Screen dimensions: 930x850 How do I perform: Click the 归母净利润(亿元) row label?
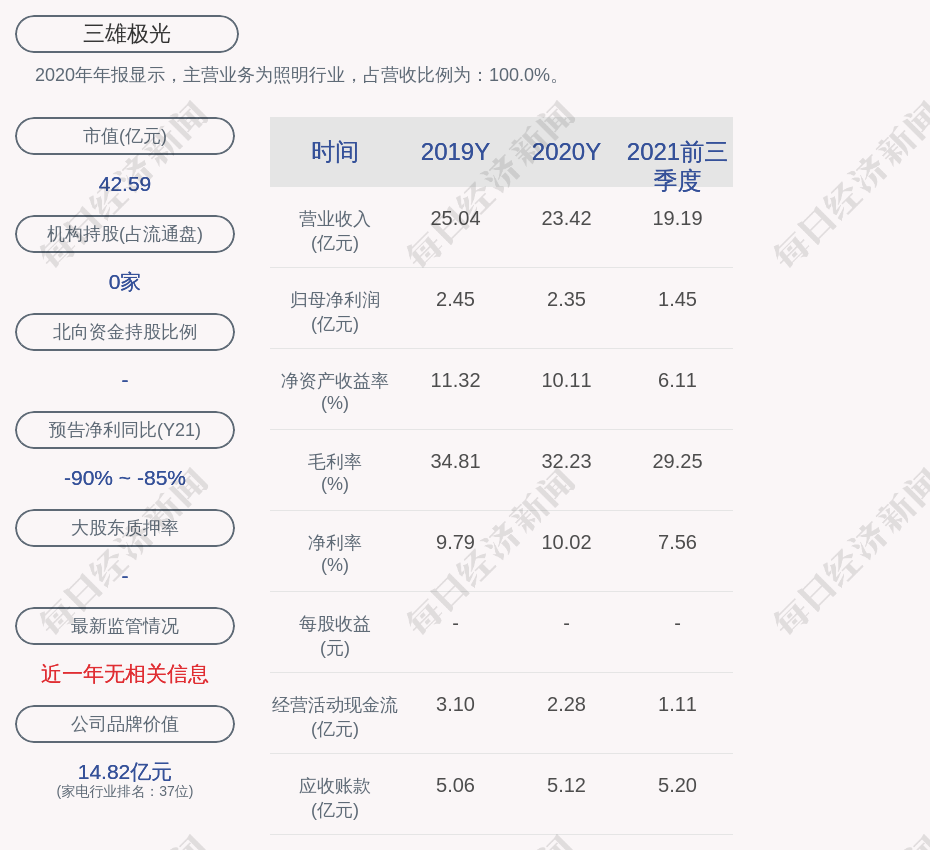pyautogui.click(x=335, y=312)
